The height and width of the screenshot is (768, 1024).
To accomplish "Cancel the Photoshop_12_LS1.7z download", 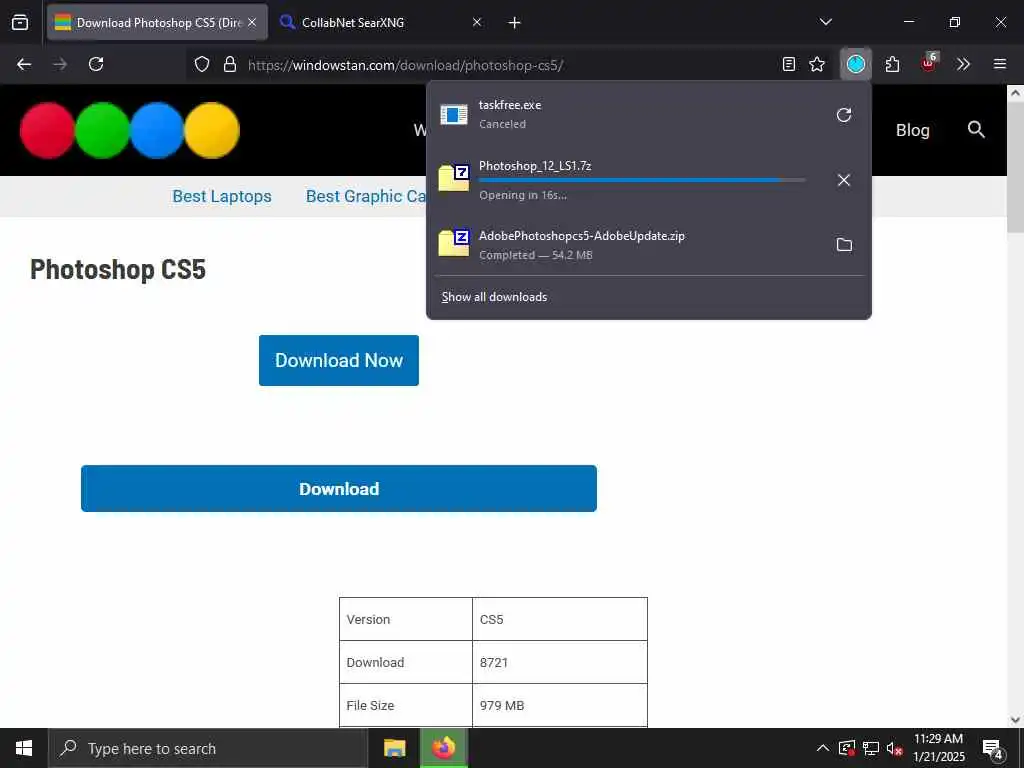I will click(x=844, y=180).
